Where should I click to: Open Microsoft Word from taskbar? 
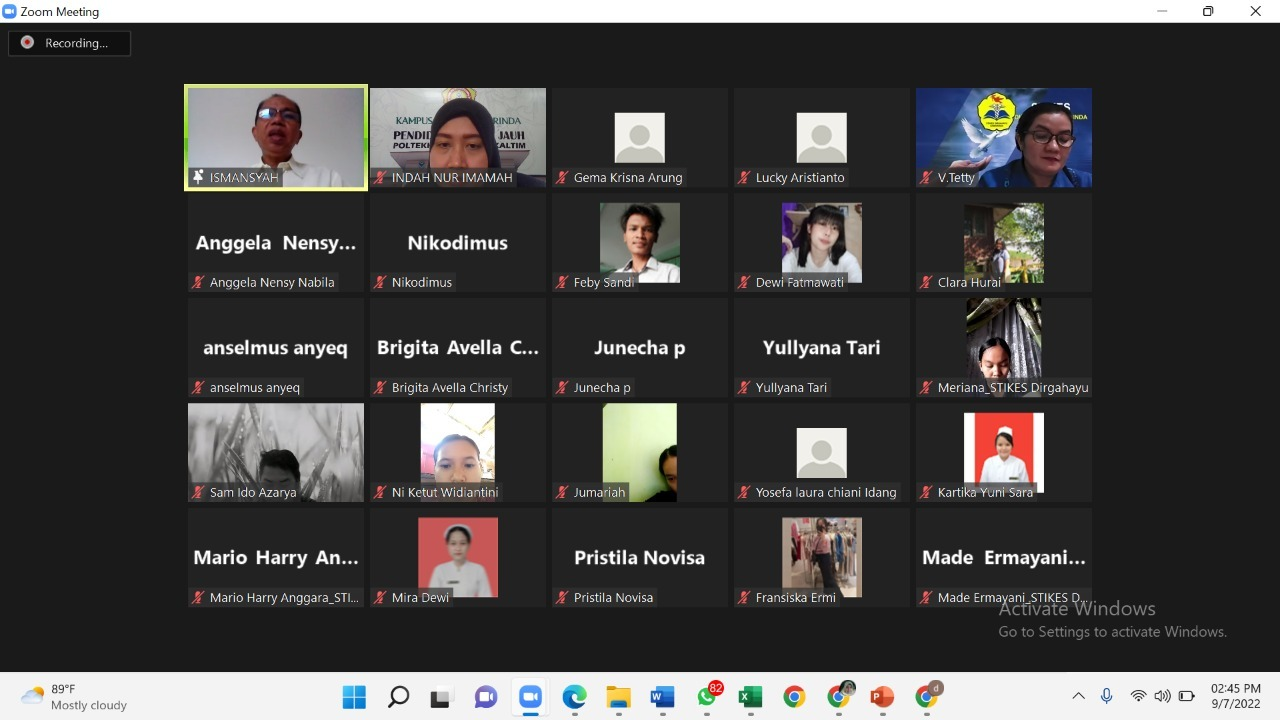tap(662, 696)
